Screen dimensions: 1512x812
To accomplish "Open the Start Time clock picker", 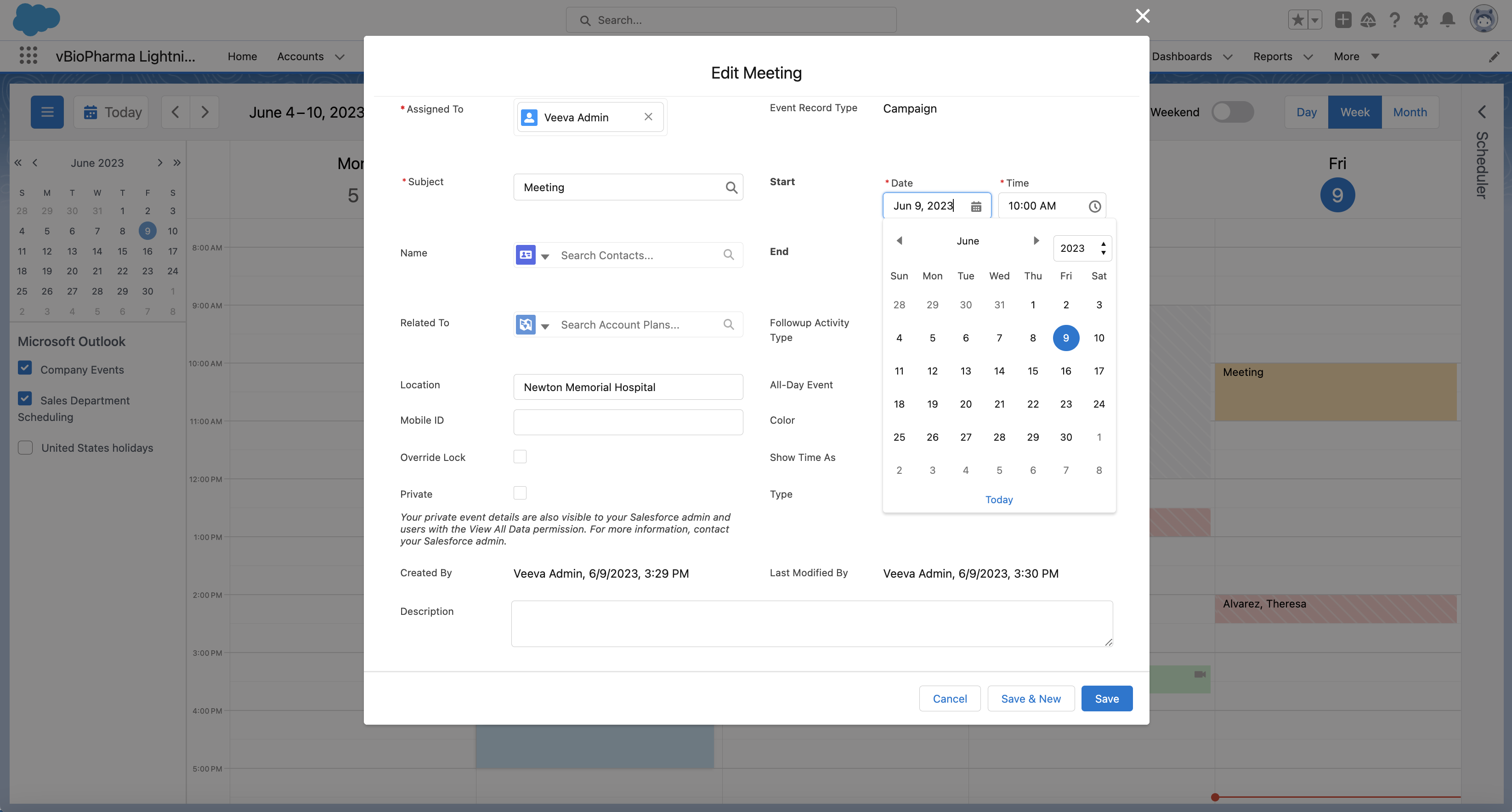I will click(x=1094, y=206).
